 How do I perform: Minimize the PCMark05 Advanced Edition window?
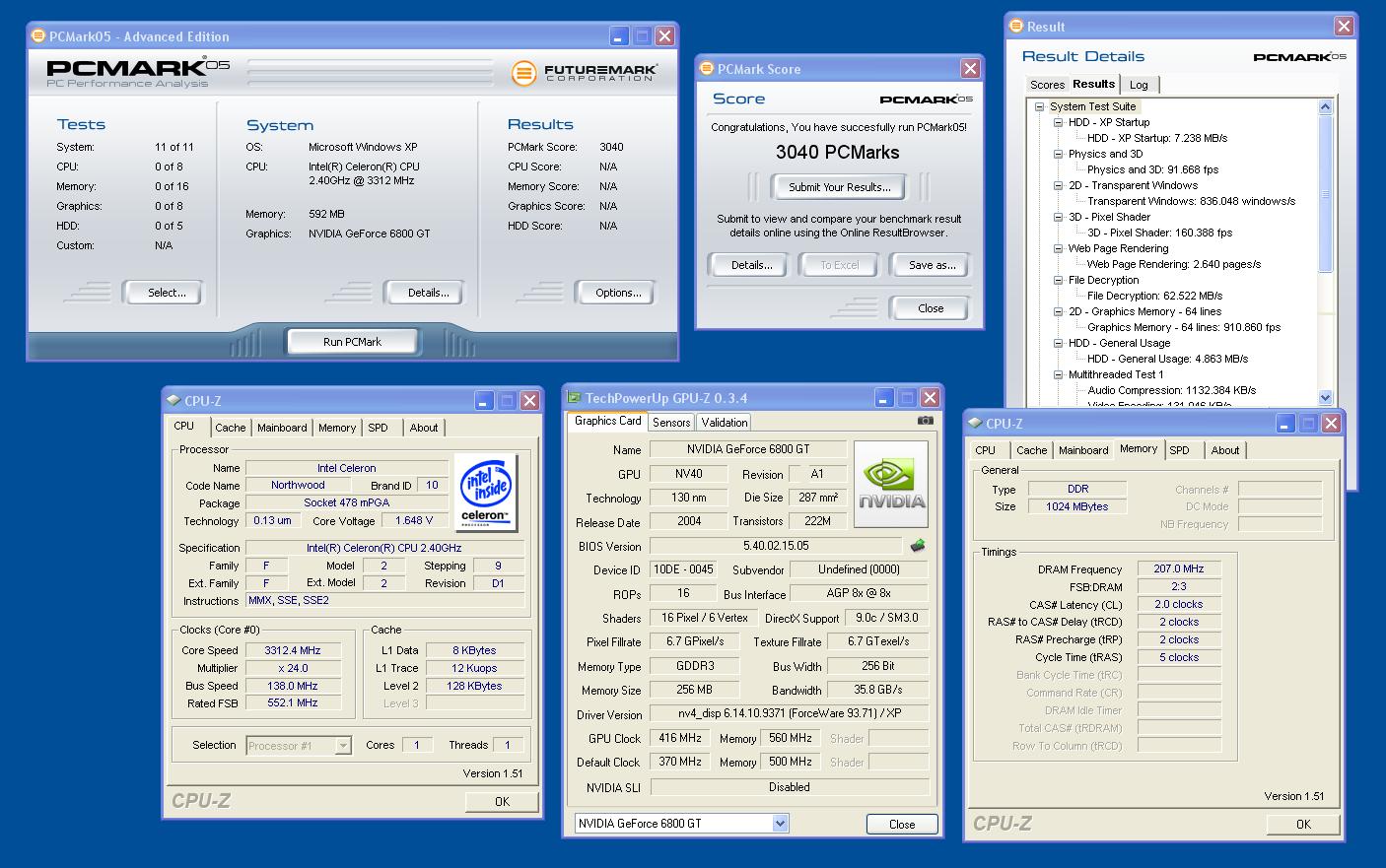tap(618, 36)
